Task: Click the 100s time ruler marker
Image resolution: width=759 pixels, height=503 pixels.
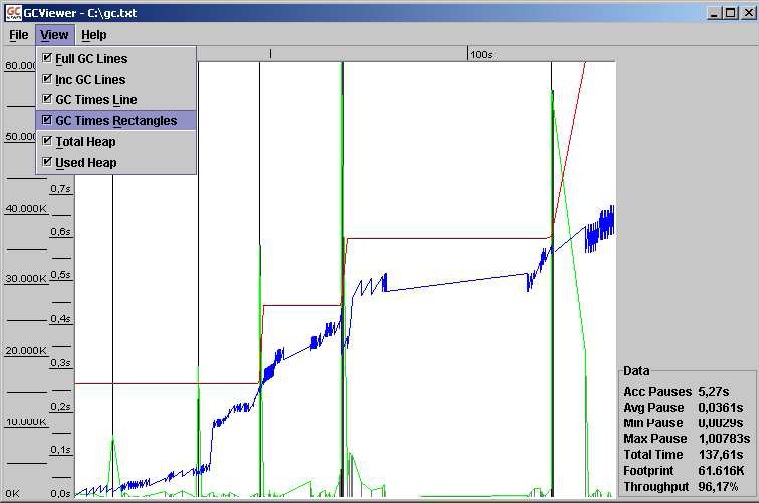Action: pyautogui.click(x=481, y=54)
